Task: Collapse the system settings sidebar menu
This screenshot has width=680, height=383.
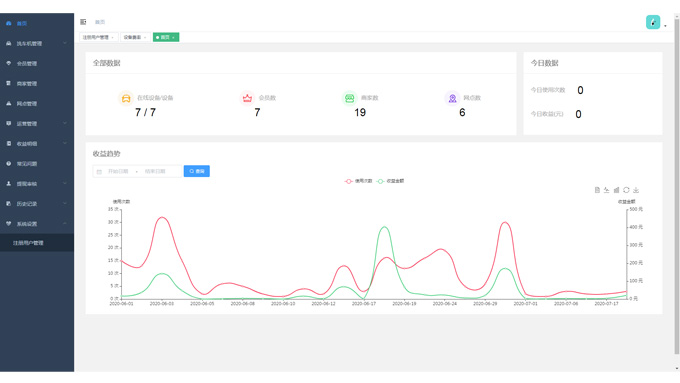Action: coord(37,224)
